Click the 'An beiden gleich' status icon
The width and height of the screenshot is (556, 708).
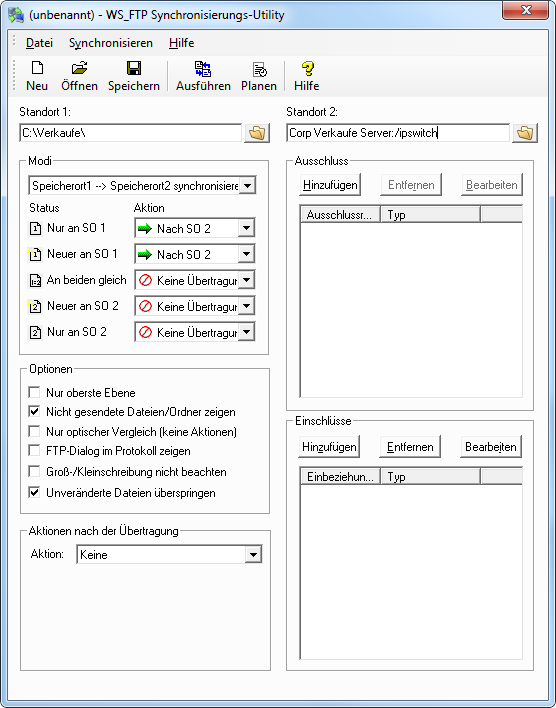(x=35, y=280)
